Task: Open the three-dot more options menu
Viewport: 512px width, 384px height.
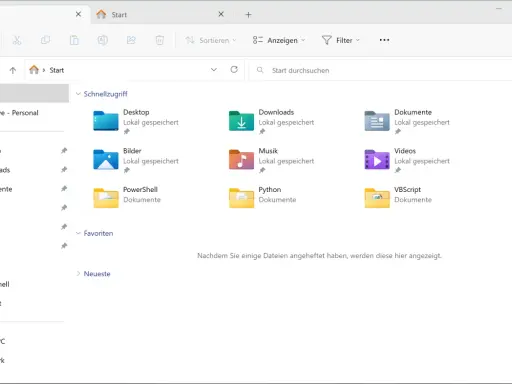Action: pyautogui.click(x=384, y=40)
